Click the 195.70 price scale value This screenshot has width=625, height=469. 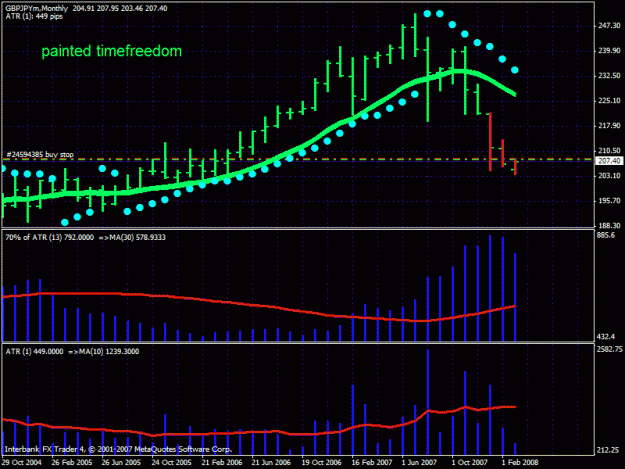pos(609,200)
